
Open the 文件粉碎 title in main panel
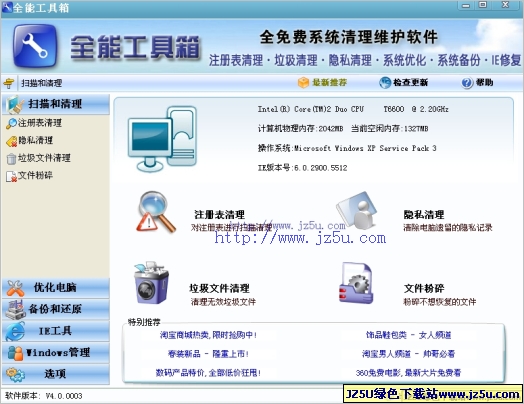[424, 288]
